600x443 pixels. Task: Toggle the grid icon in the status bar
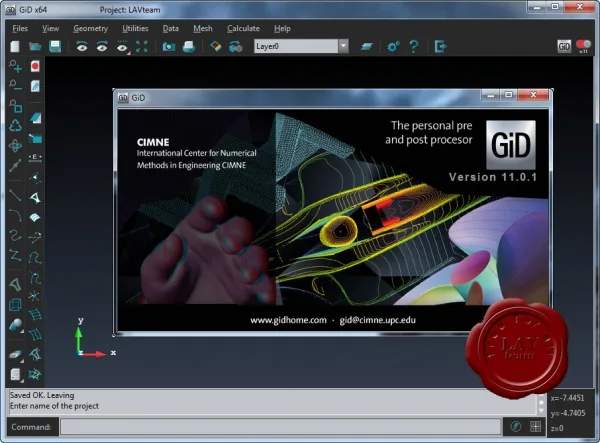point(535,426)
